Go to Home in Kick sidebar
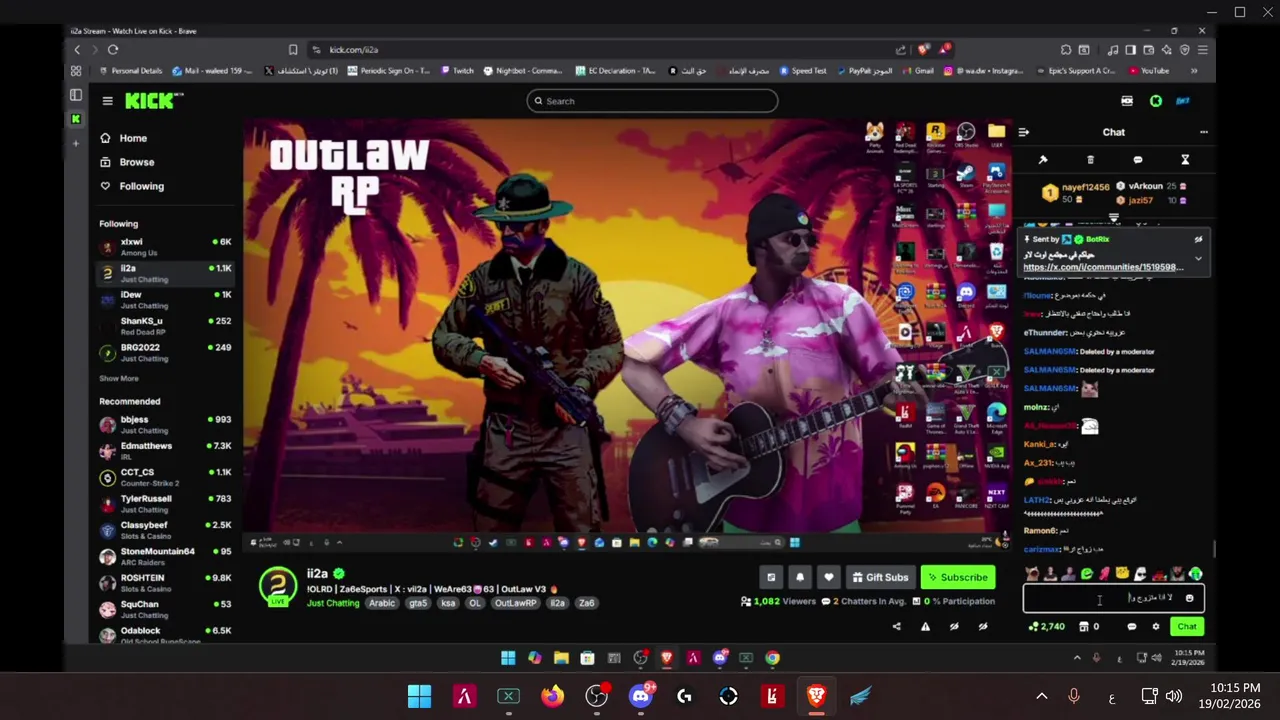Screen dimensions: 1280x720 (x=123, y=138)
